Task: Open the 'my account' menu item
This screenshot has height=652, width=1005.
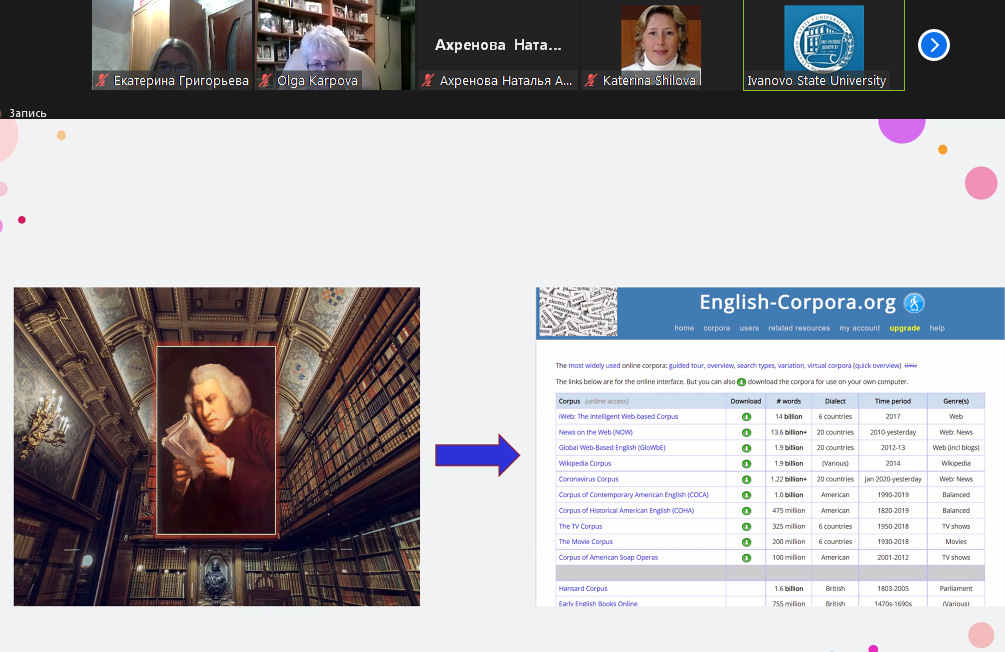Action: click(859, 328)
